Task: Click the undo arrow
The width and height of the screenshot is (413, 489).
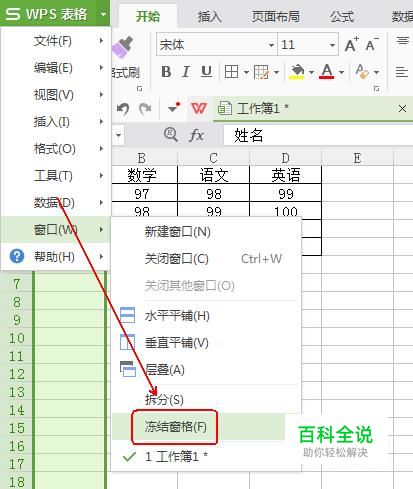Action: (x=123, y=109)
